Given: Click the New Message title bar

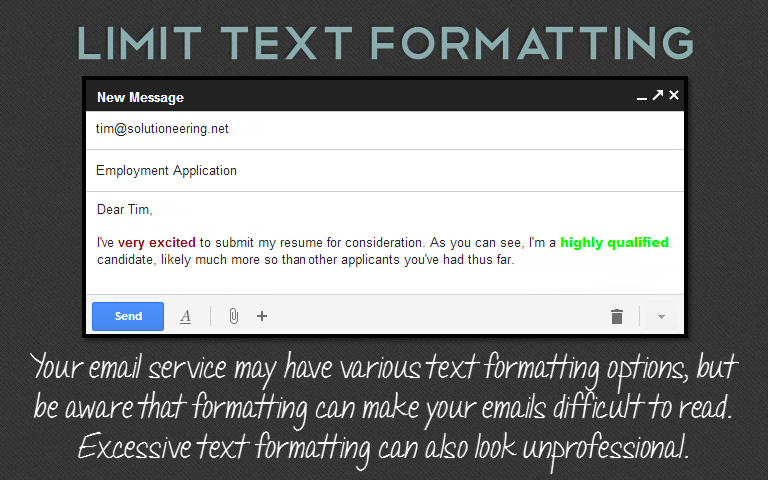Looking at the screenshot, I should coord(350,97).
